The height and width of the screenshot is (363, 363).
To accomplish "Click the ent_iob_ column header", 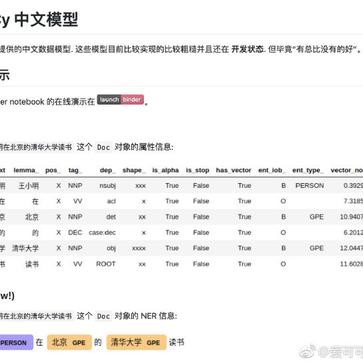I will pyautogui.click(x=272, y=170).
